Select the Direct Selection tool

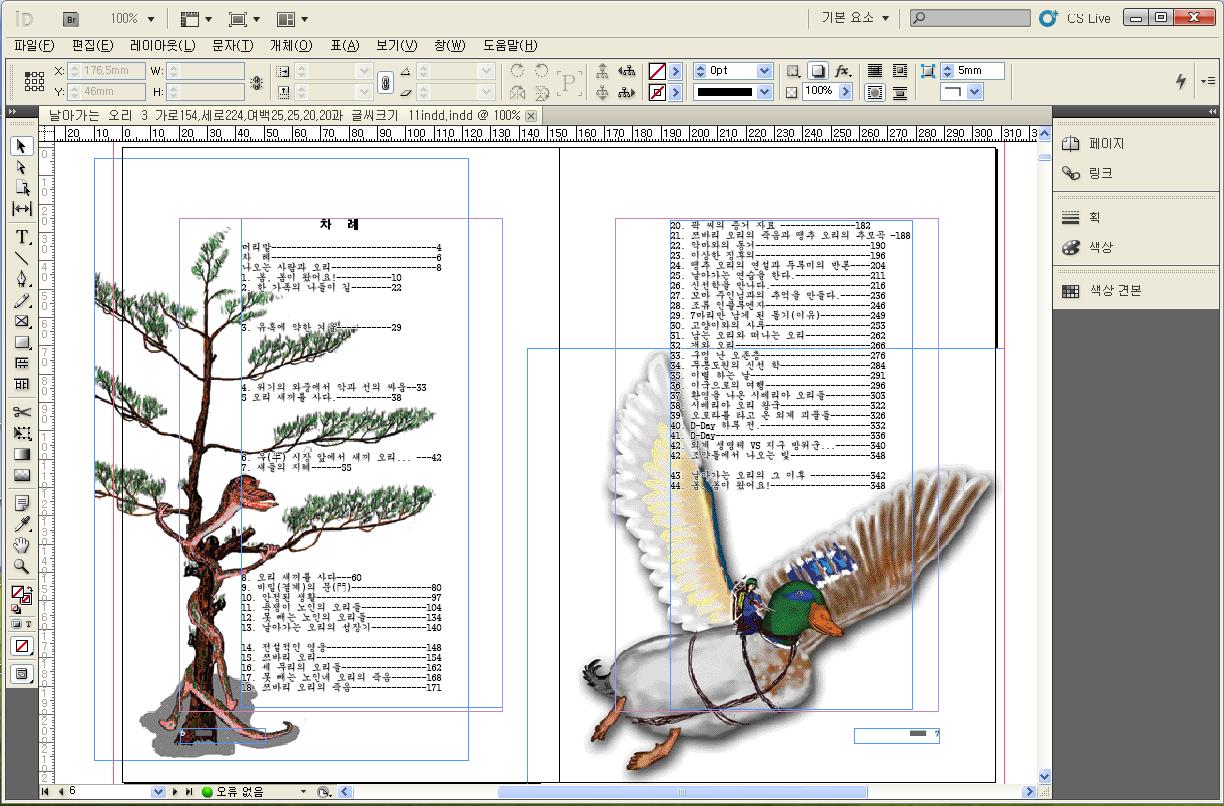pyautogui.click(x=22, y=167)
